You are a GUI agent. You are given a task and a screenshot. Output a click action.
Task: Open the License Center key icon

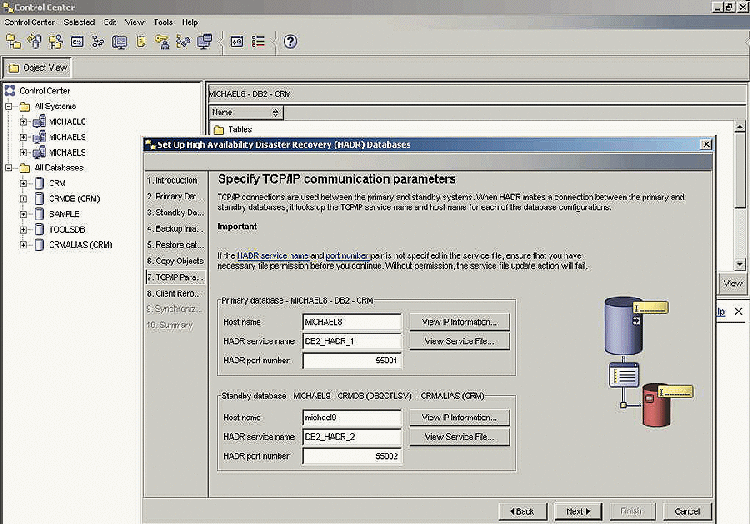pyautogui.click(x=162, y=42)
